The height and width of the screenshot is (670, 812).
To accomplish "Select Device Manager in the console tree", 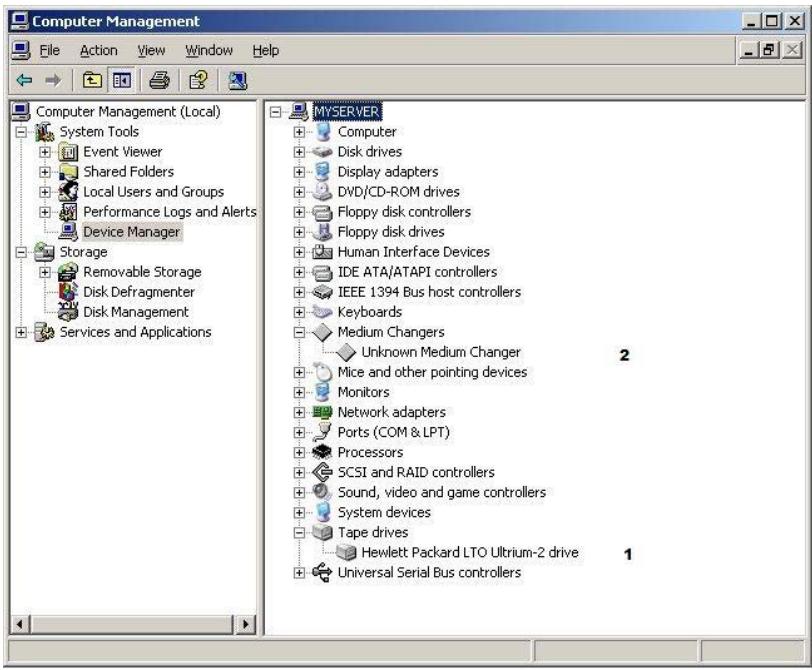I will 132,232.
